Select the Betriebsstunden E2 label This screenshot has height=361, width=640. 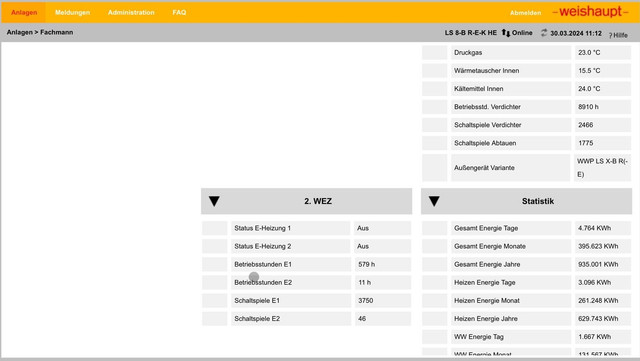point(263,282)
